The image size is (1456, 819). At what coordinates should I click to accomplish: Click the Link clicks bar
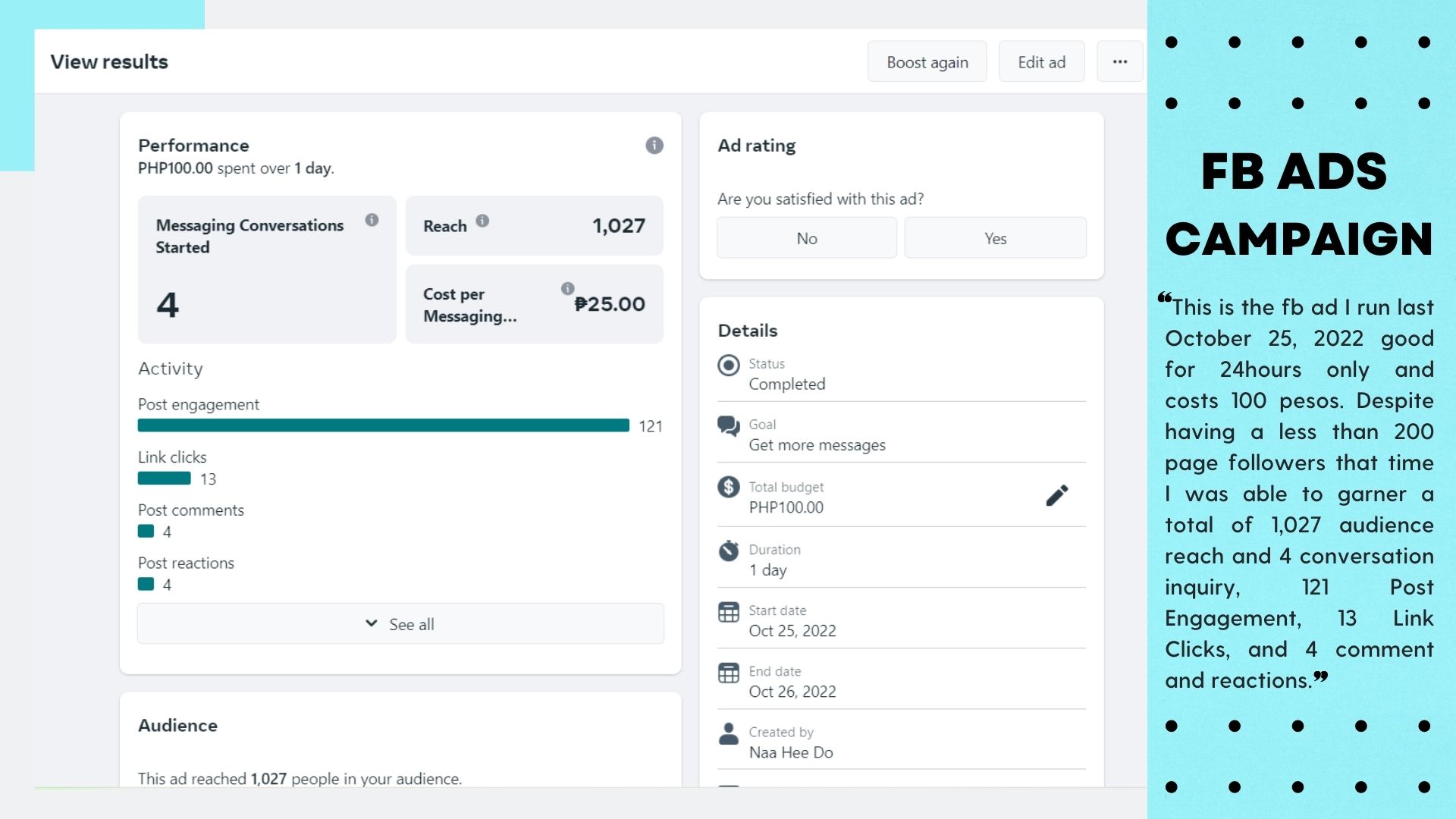coord(164,479)
